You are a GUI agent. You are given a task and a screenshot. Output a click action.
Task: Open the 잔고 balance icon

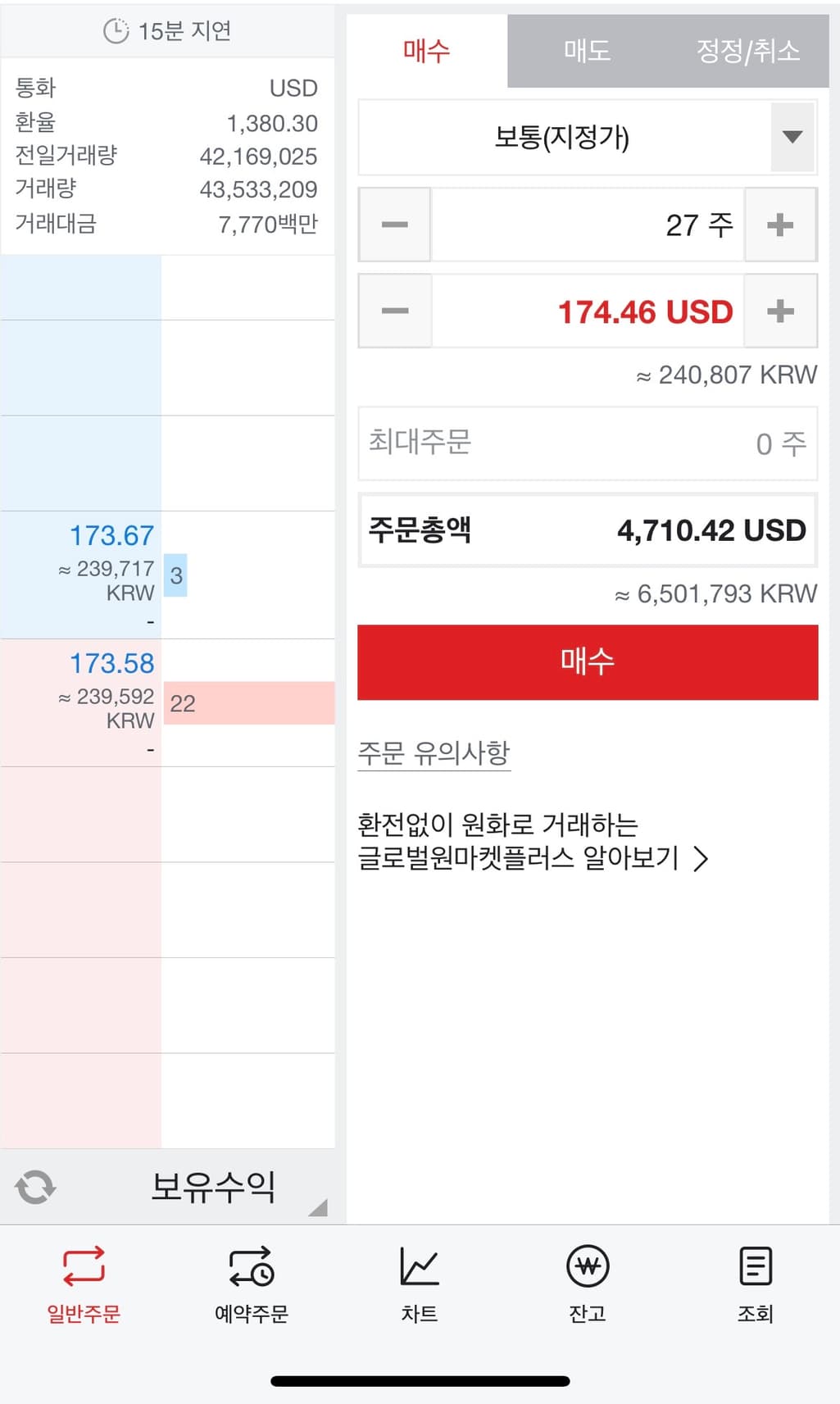coord(588,1266)
